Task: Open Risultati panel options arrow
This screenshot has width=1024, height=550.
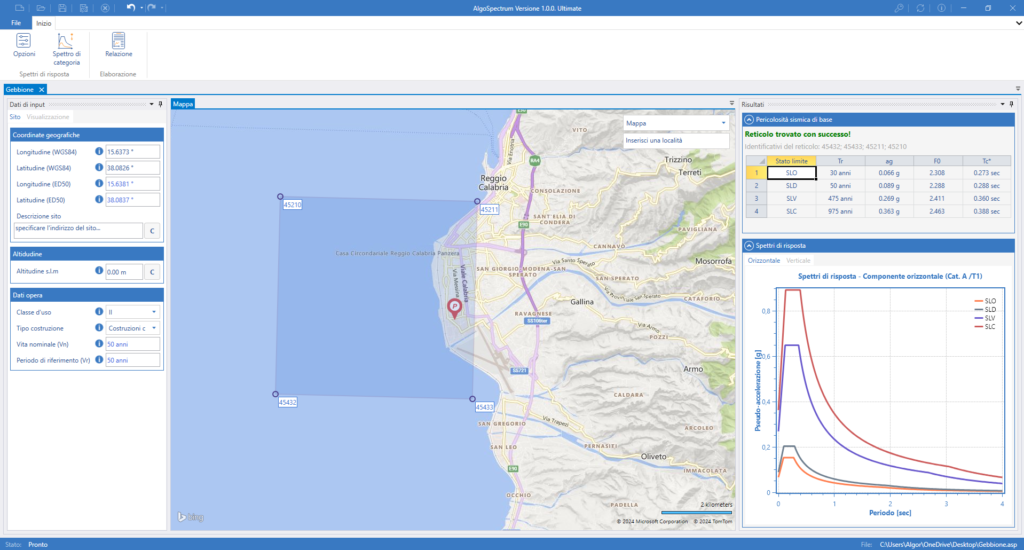Action: tap(1002, 104)
